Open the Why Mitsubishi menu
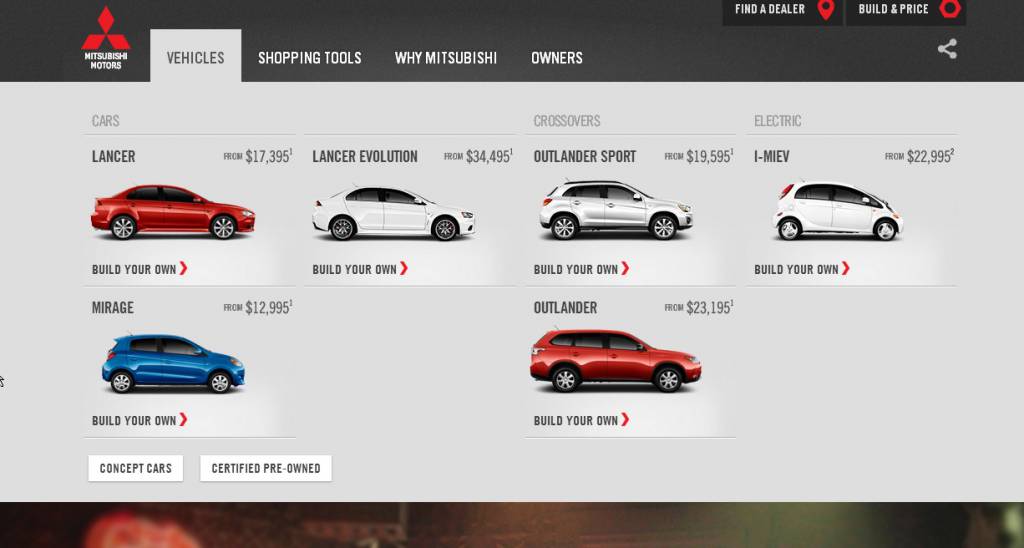This screenshot has width=1024, height=548. tap(446, 58)
